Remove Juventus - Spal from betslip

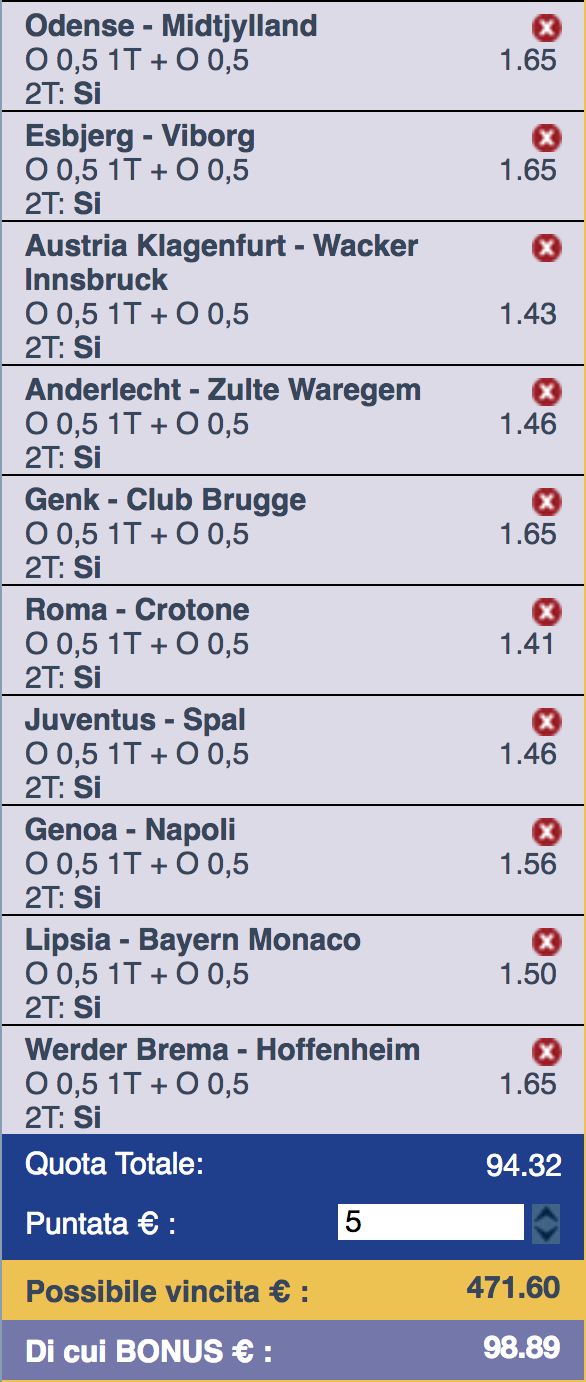[547, 721]
